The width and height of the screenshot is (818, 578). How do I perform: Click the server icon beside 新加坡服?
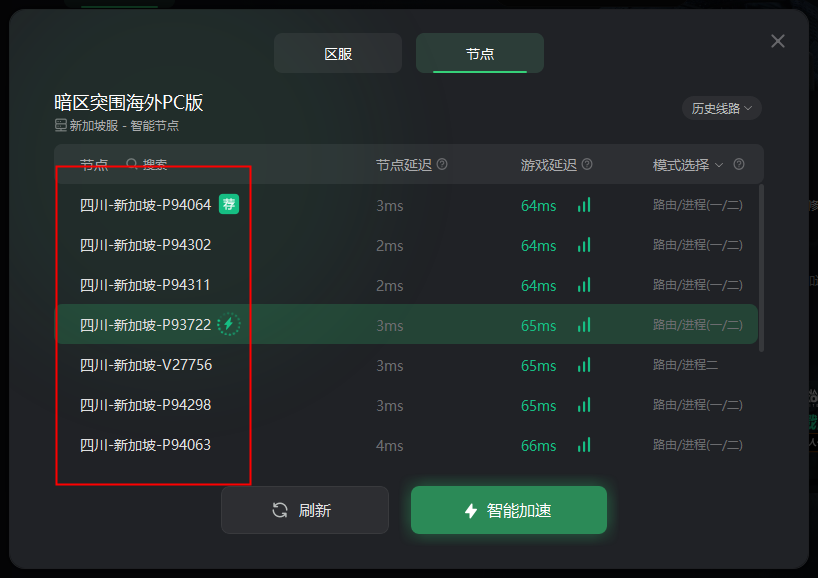[x=61, y=125]
